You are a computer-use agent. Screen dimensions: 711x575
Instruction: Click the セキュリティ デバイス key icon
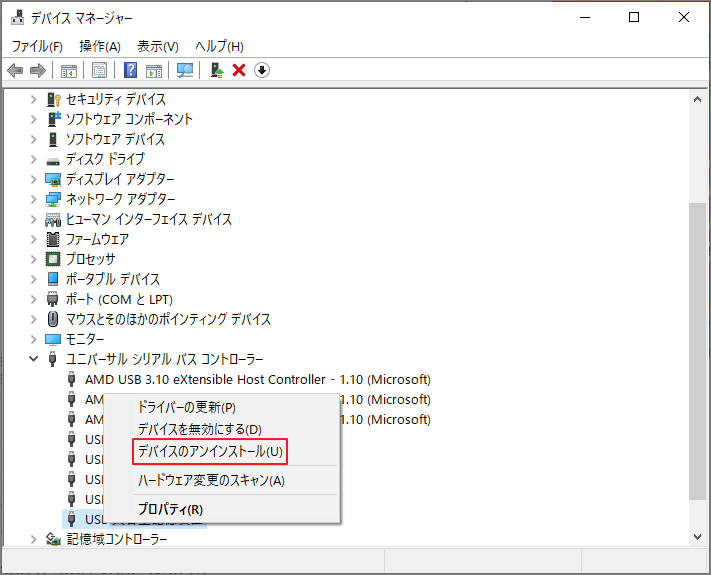54,99
